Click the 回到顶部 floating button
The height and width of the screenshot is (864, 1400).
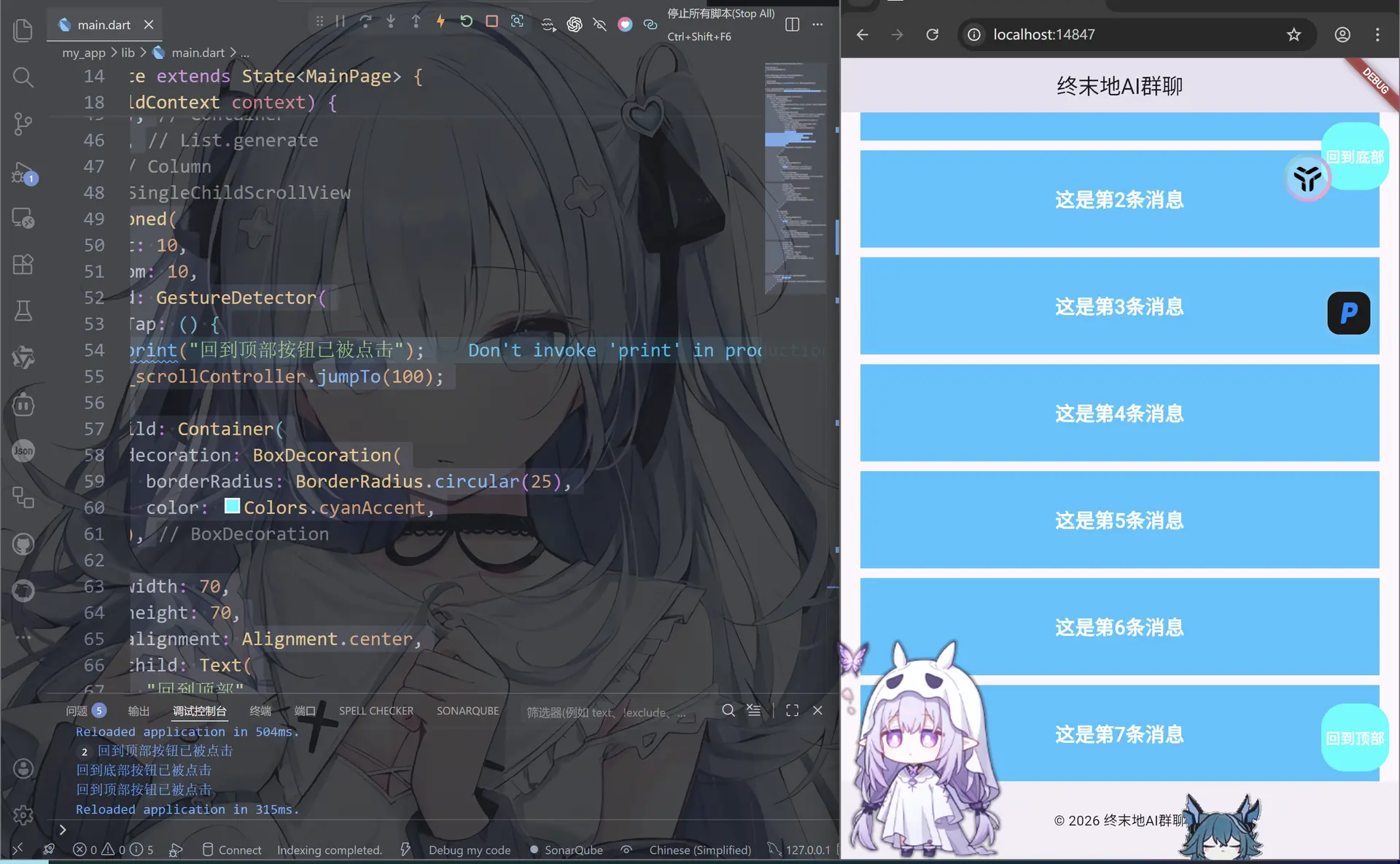(1355, 738)
